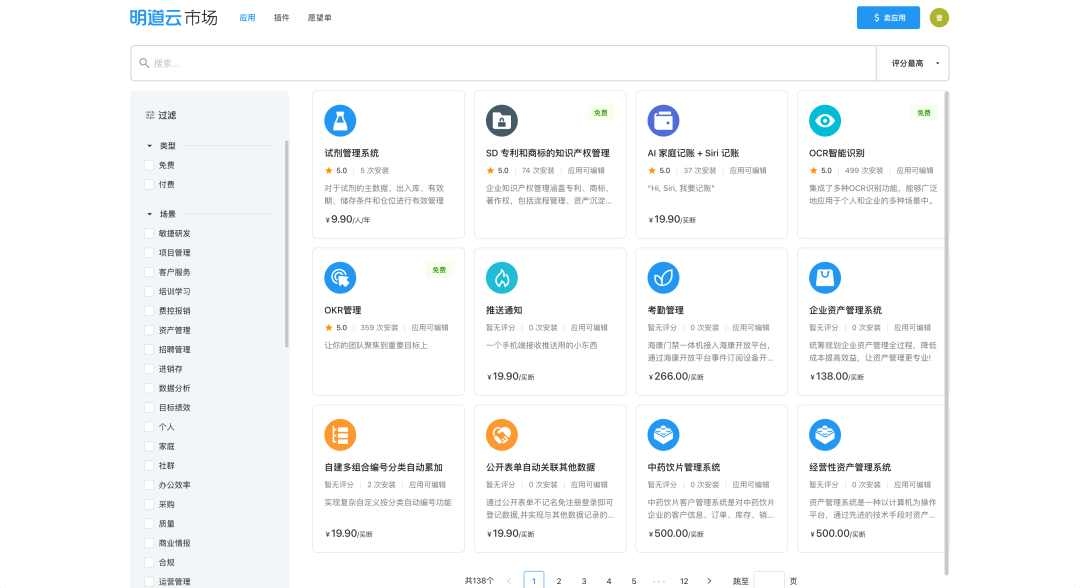Screen dimensions: 1080x588
Task: Select the OCR智能识别 eye icon
Action: 824,120
